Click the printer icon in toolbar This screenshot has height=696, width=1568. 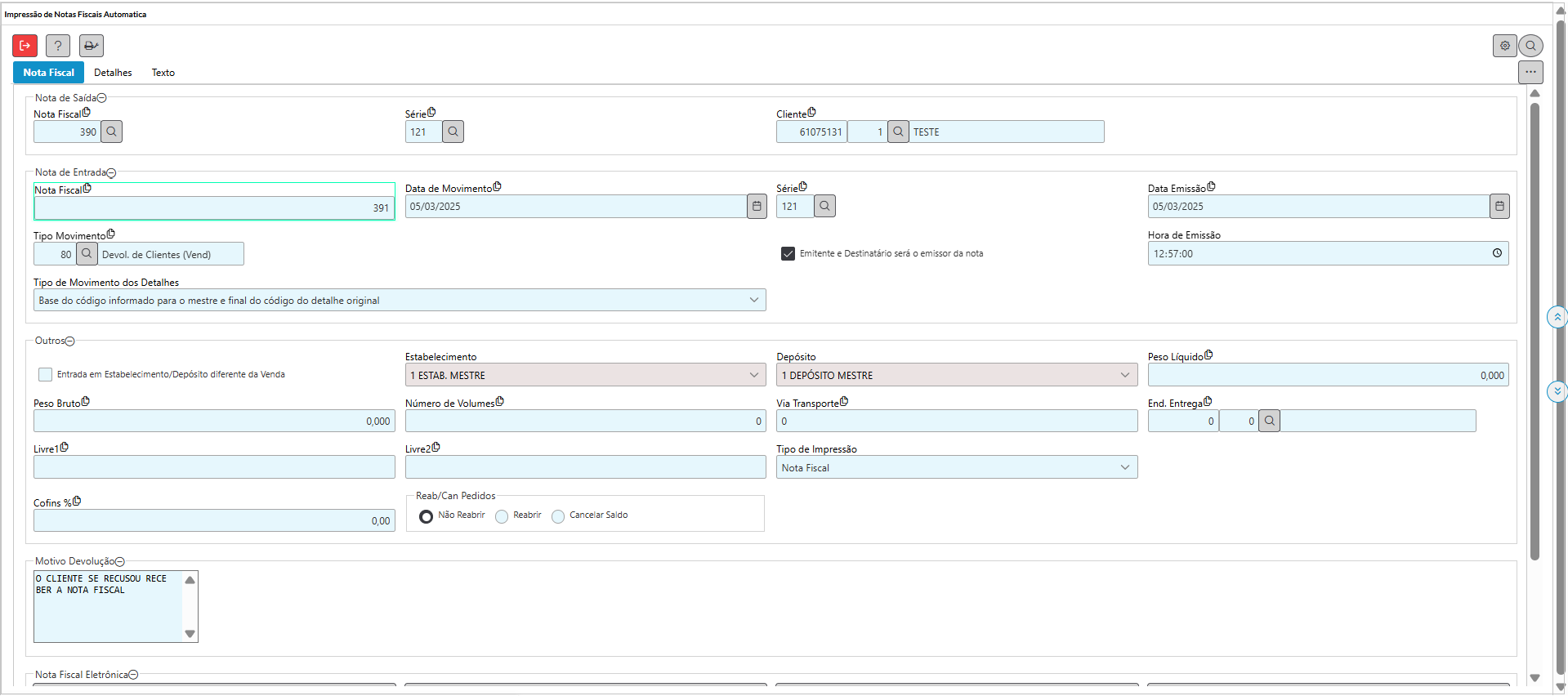92,46
